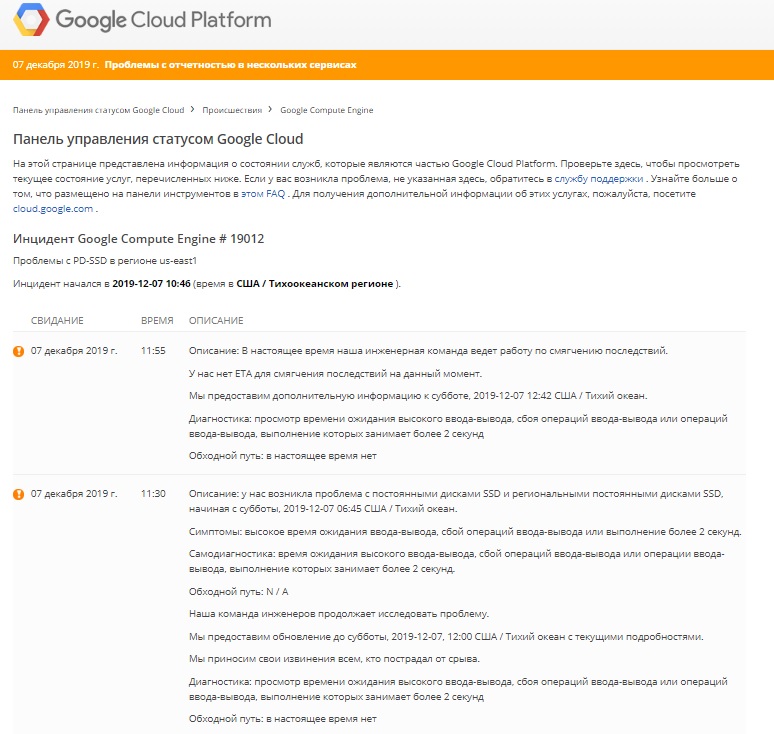Viewport: 774px width, 734px height.
Task: Click the warning icon beside the 11:30 update
Action: pyautogui.click(x=18, y=494)
